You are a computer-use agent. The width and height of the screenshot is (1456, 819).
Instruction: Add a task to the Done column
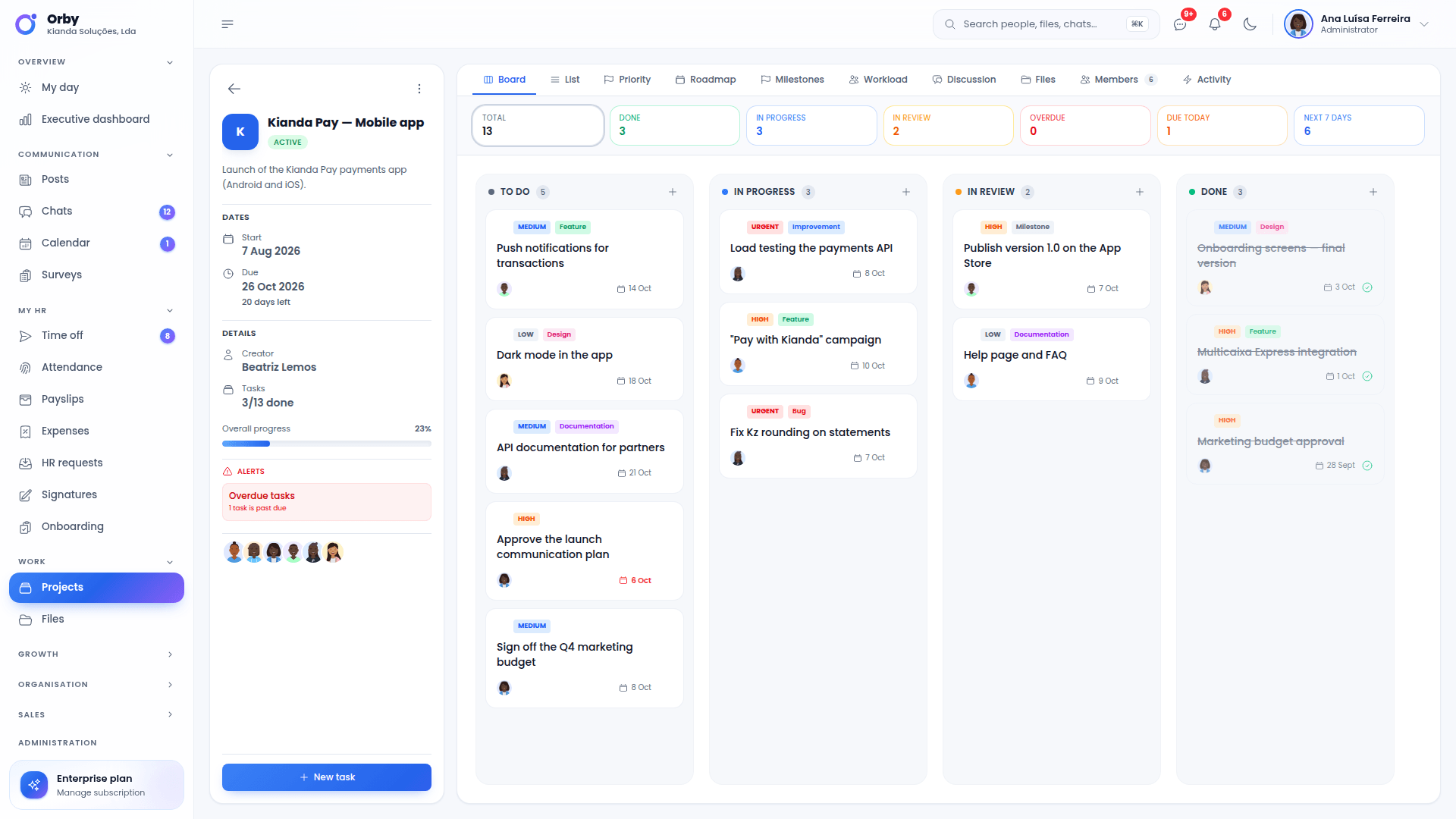pyautogui.click(x=1373, y=192)
